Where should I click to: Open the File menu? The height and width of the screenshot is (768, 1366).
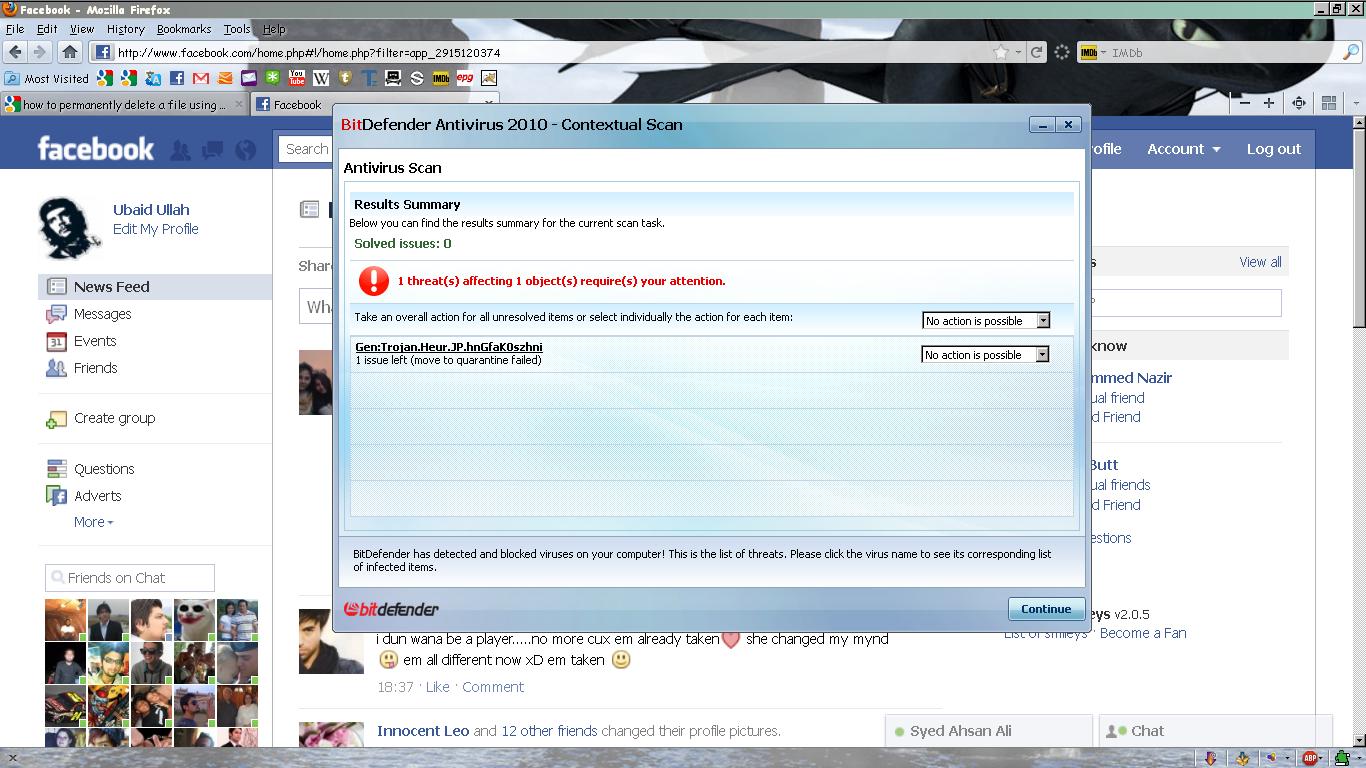[15, 29]
